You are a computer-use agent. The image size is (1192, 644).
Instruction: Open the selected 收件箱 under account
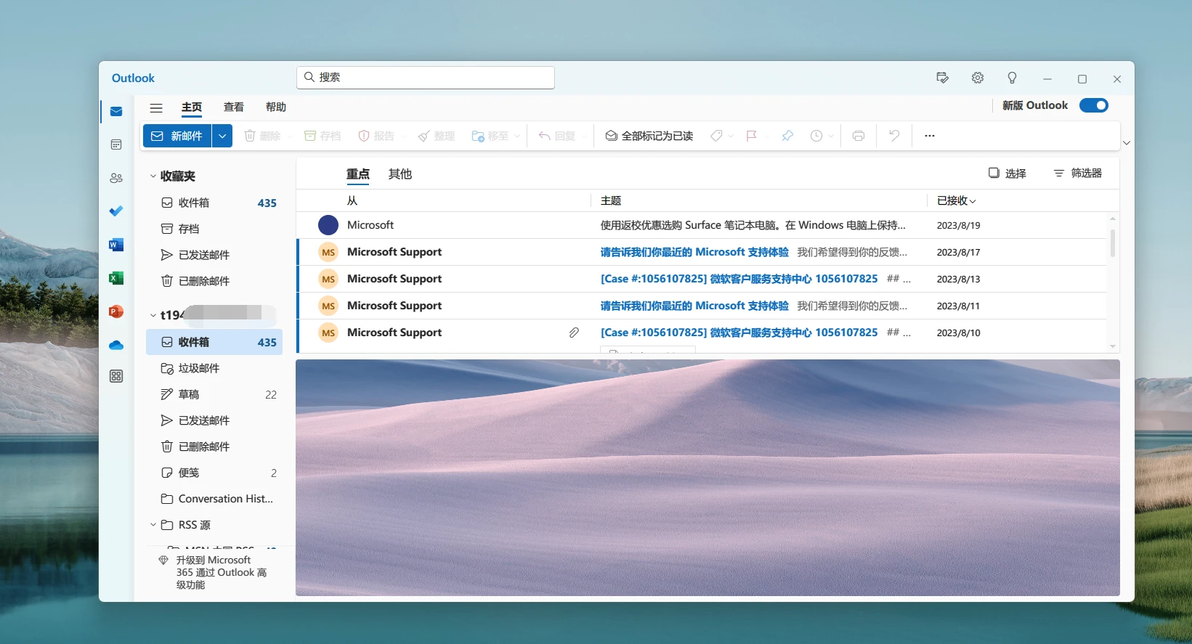[x=214, y=342]
